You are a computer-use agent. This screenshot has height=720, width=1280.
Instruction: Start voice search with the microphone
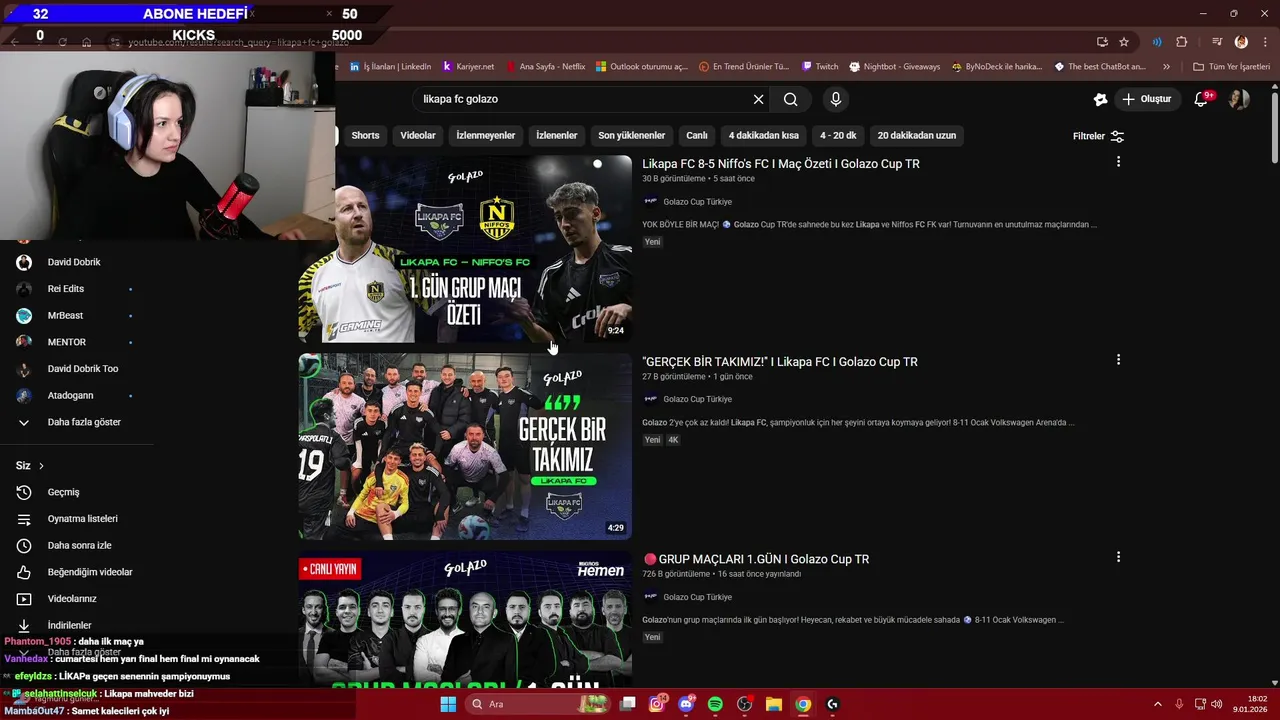[836, 99]
